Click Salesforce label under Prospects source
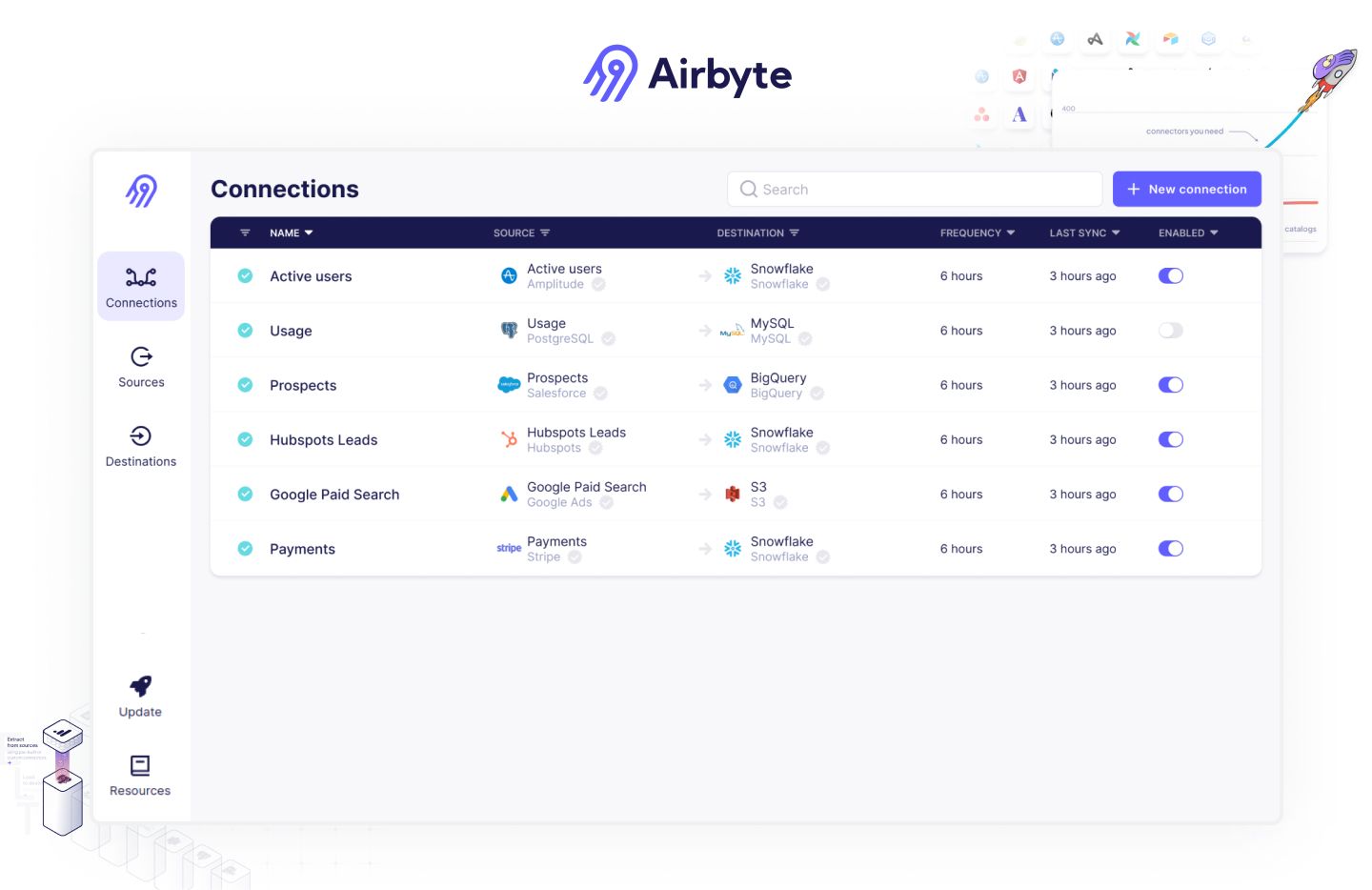The image size is (1372, 890). pyautogui.click(x=556, y=393)
